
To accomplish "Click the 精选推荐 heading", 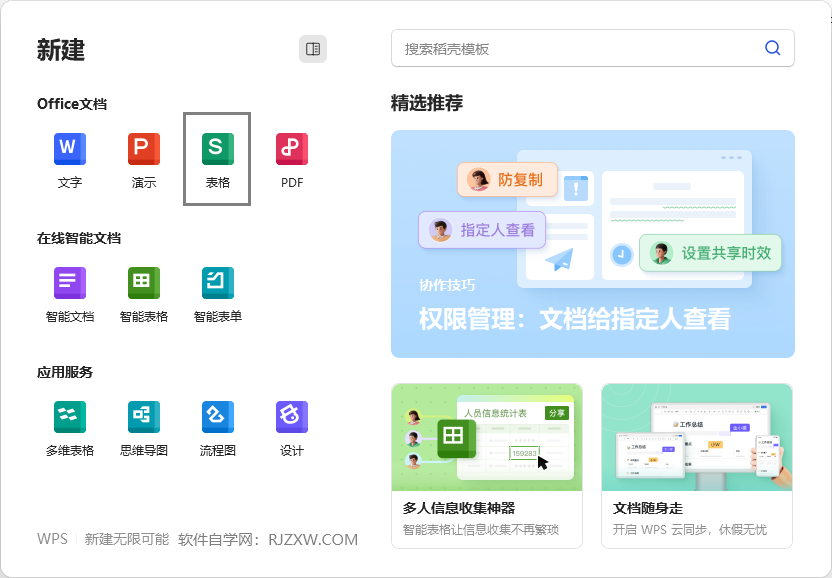I will pos(427,102).
